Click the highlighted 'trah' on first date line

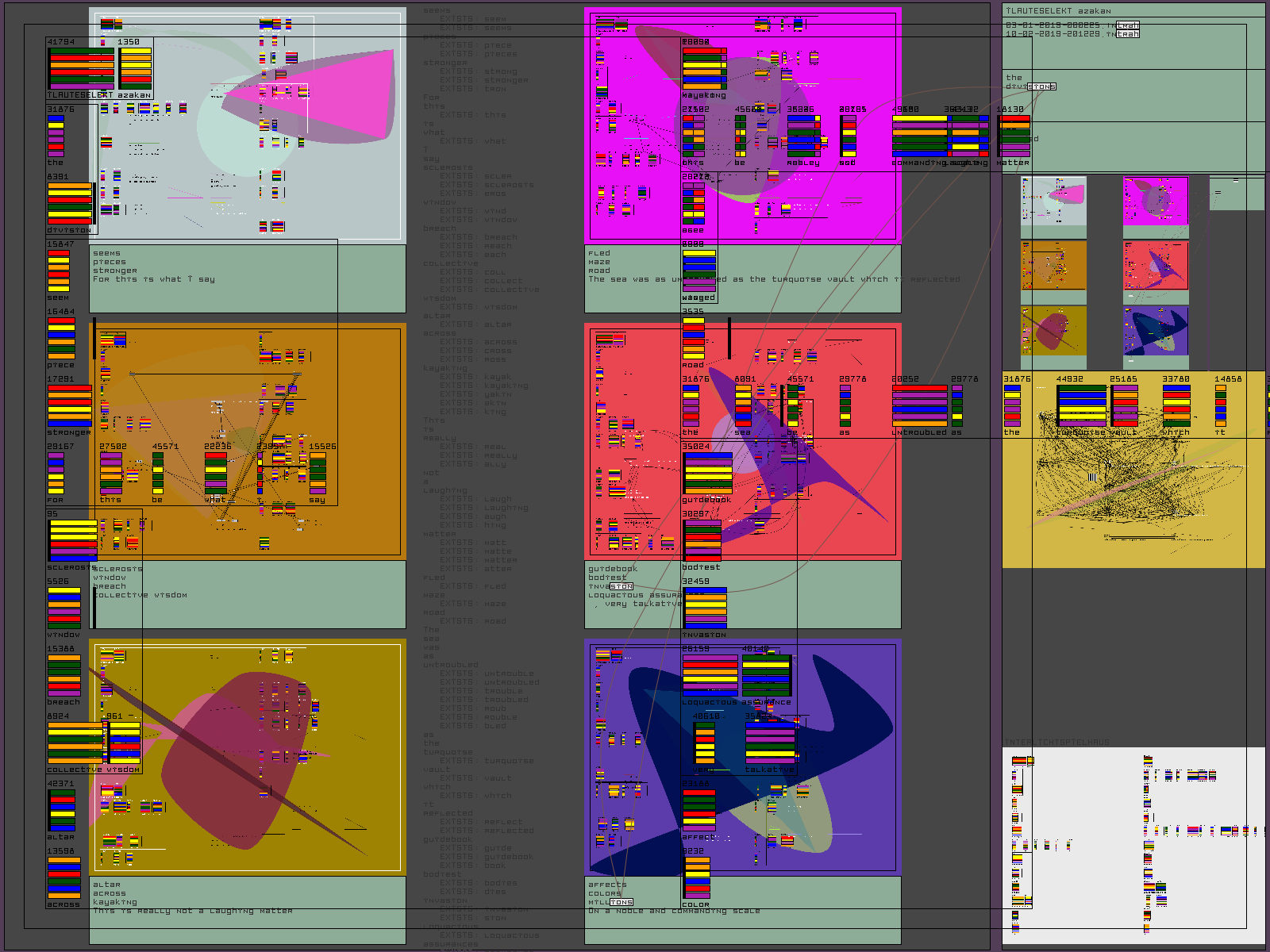1127,25
